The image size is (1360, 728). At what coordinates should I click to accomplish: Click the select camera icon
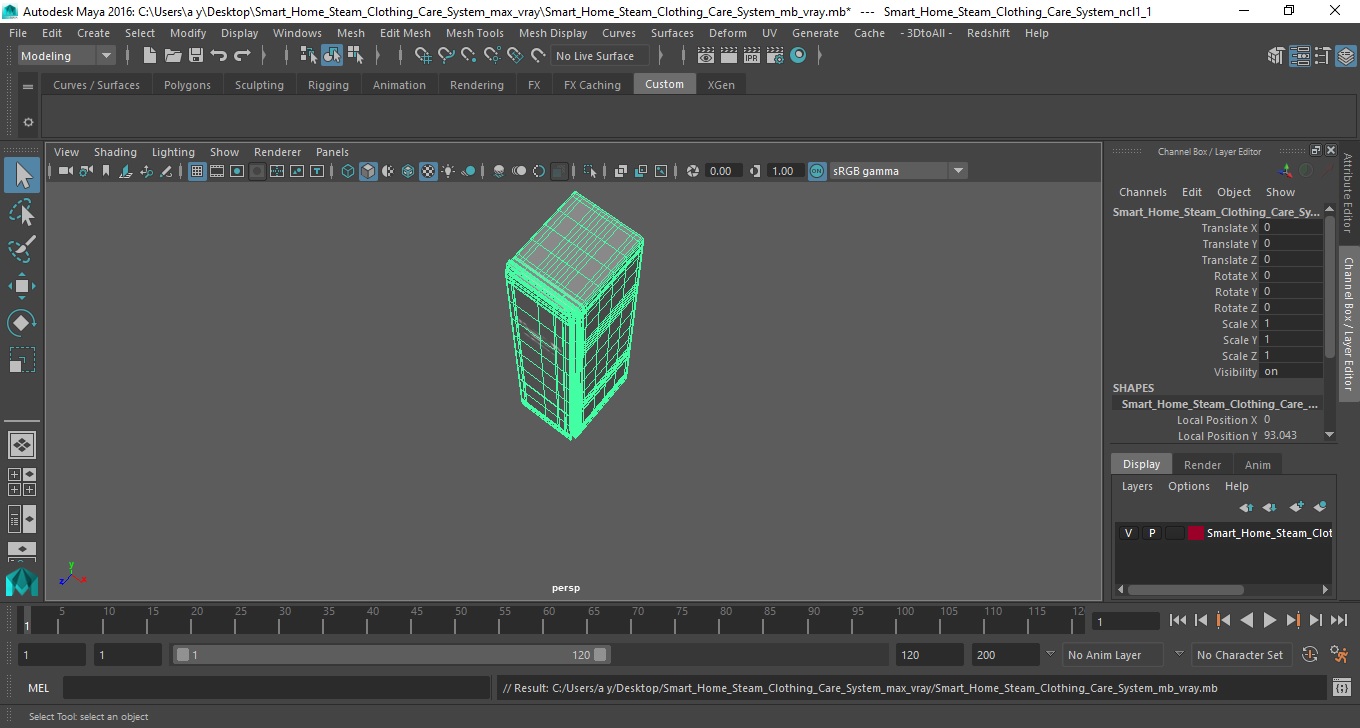click(65, 171)
